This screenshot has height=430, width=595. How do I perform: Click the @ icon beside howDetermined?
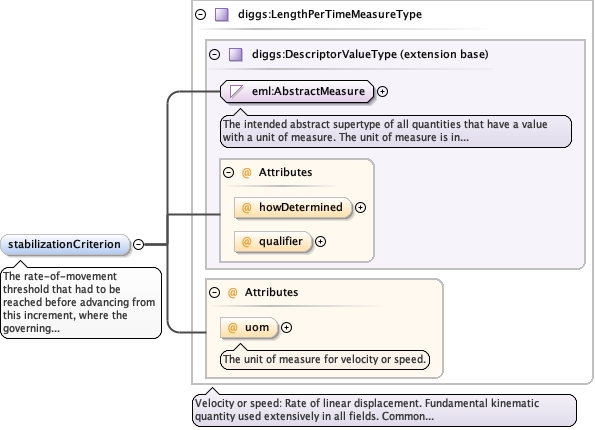(x=247, y=208)
